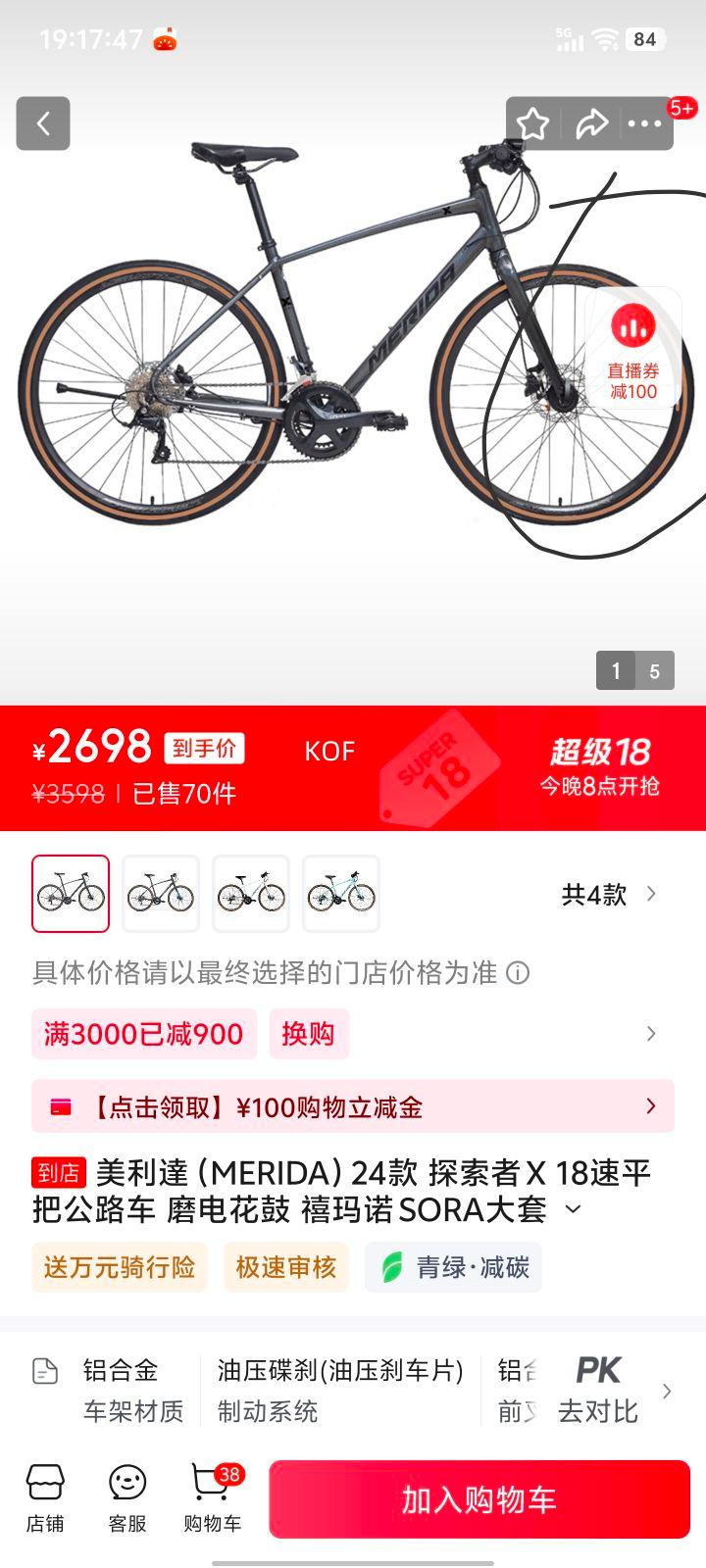The width and height of the screenshot is (706, 1568).
Task: Open the three-dot more menu
Action: point(644,123)
